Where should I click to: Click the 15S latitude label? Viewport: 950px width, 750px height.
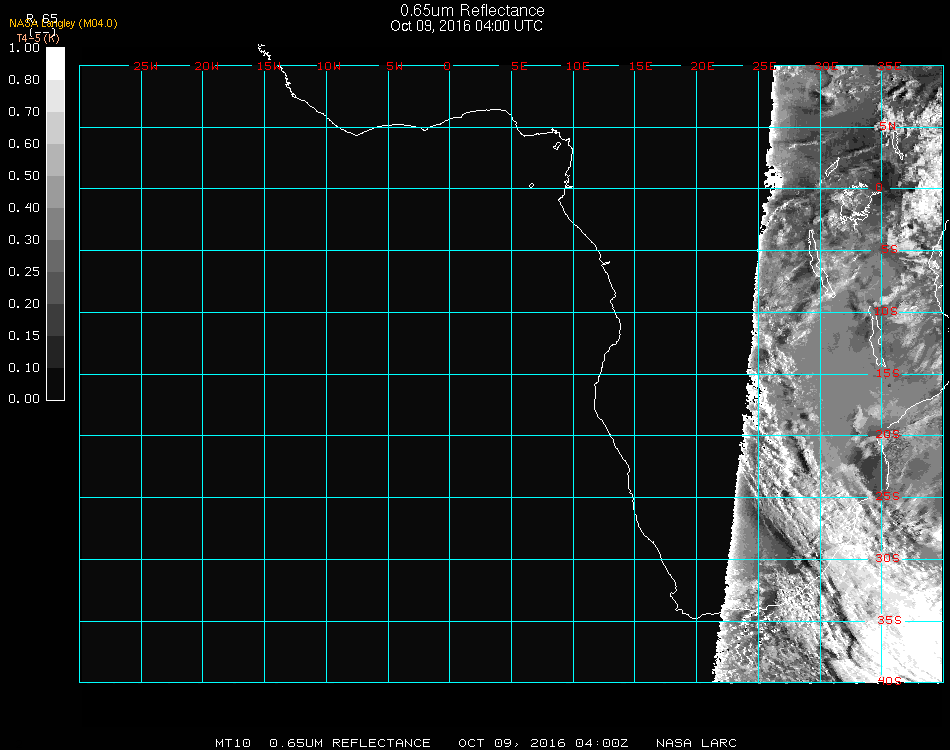pyautogui.click(x=888, y=373)
